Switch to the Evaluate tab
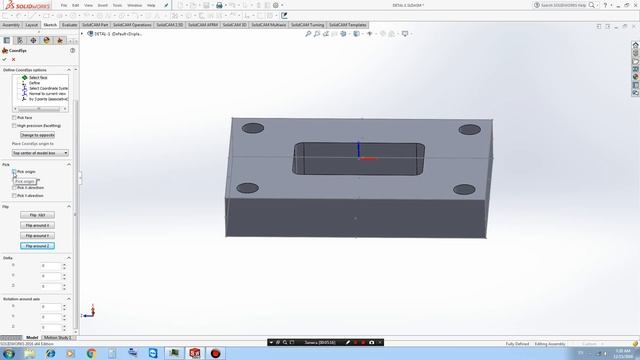 (69, 25)
